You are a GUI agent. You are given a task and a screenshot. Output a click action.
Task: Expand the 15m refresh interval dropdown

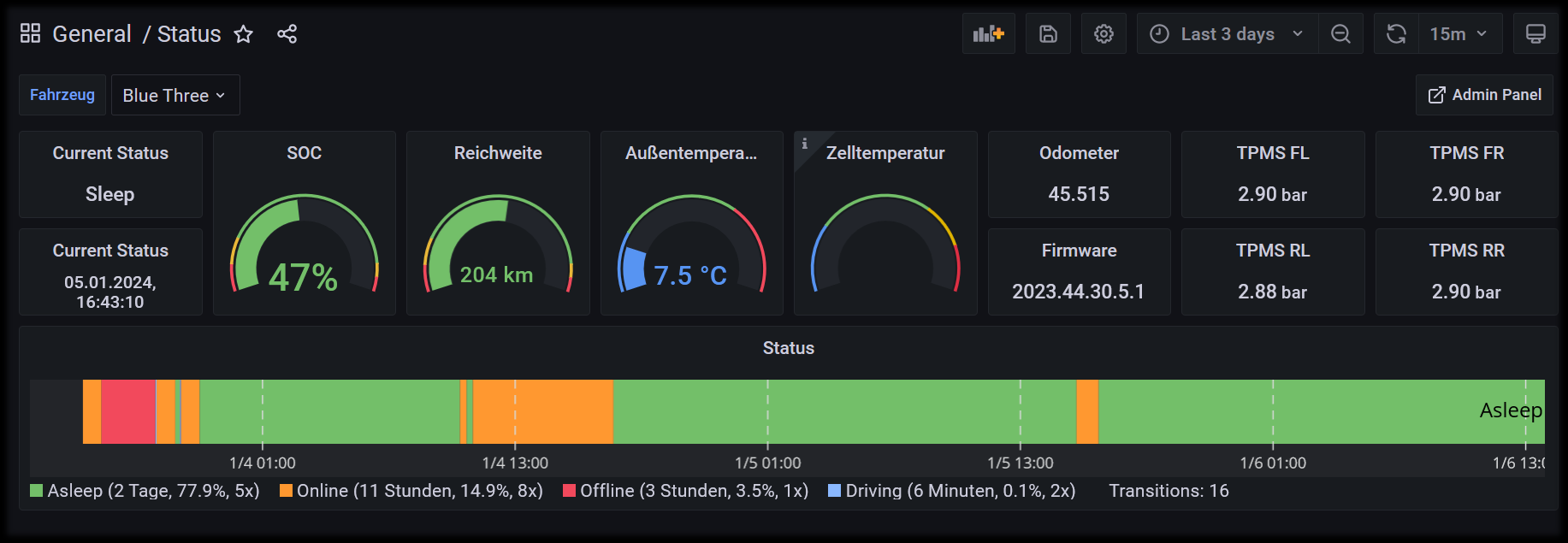click(1459, 33)
